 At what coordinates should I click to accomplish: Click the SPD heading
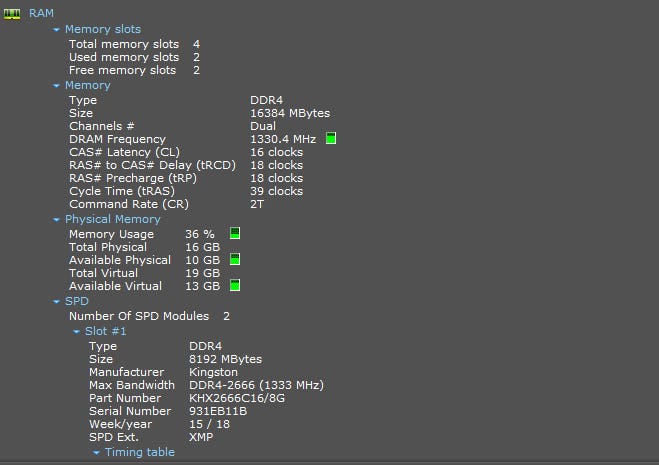(x=77, y=301)
